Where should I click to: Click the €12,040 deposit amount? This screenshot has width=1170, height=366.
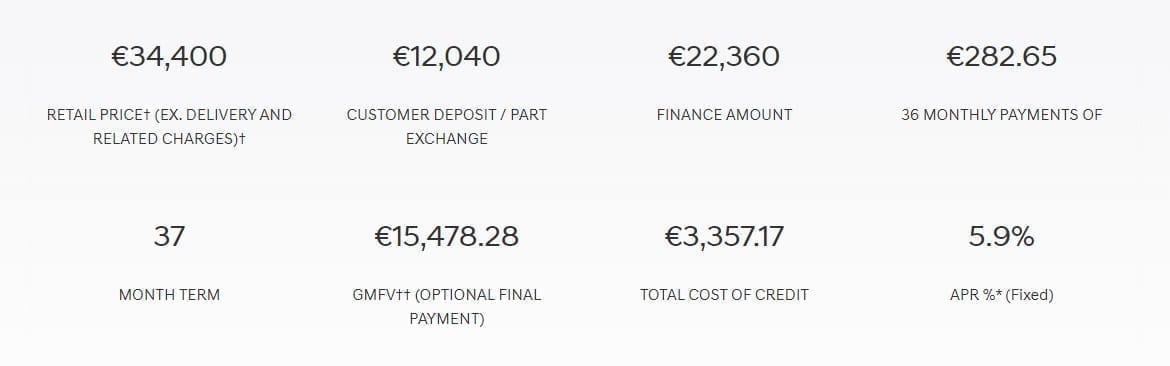(446, 57)
